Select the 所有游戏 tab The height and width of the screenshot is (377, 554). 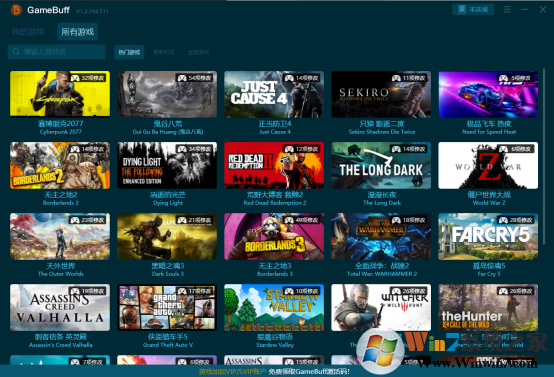[78, 32]
